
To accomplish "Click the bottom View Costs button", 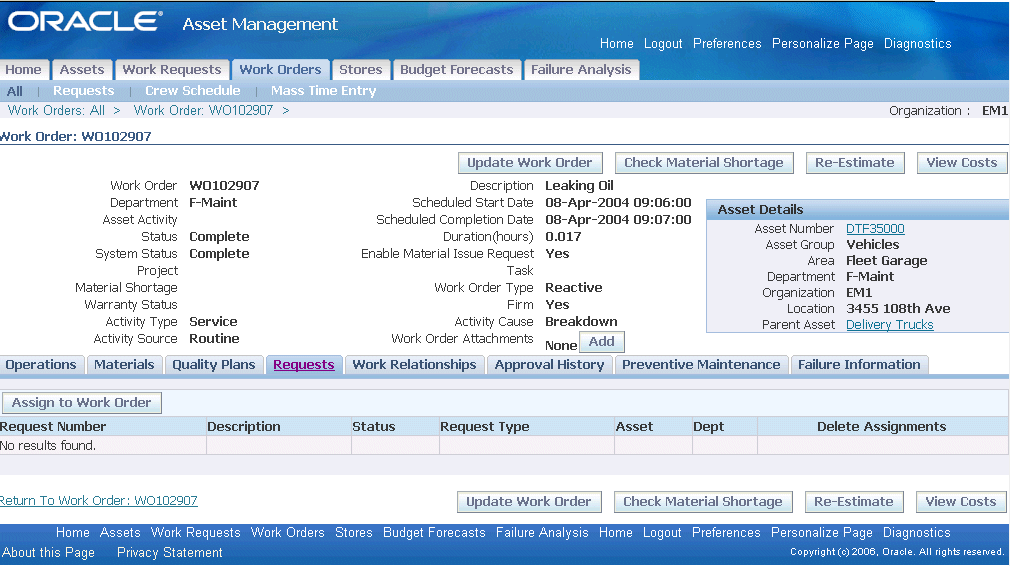I will tap(961, 502).
